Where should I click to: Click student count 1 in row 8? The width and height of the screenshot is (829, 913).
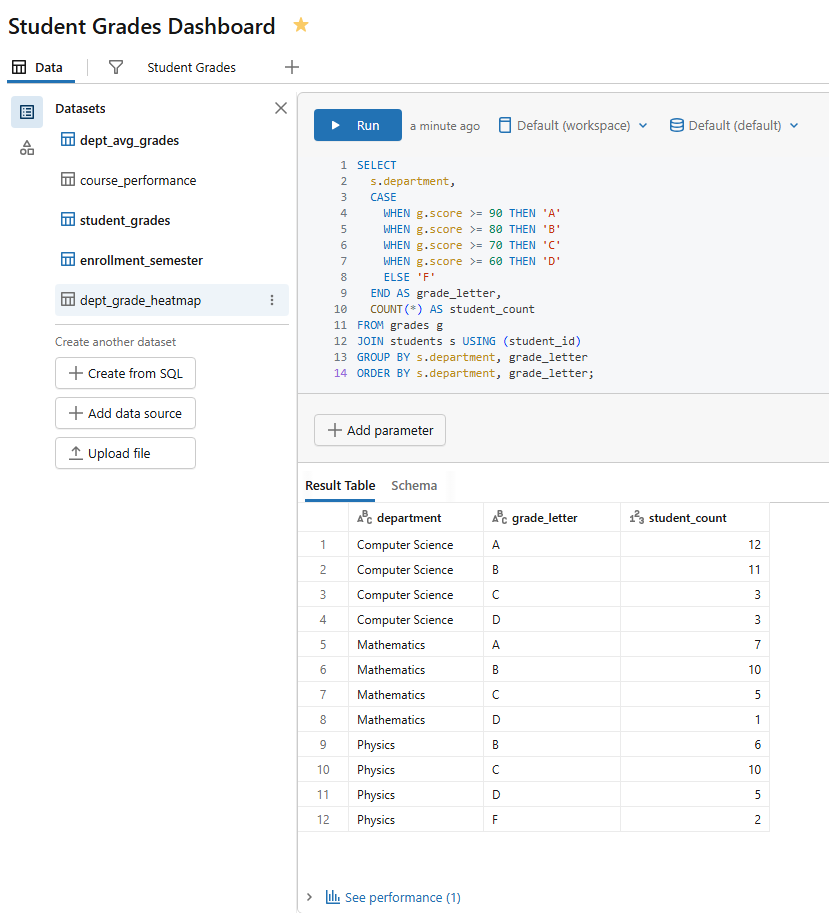695,720
